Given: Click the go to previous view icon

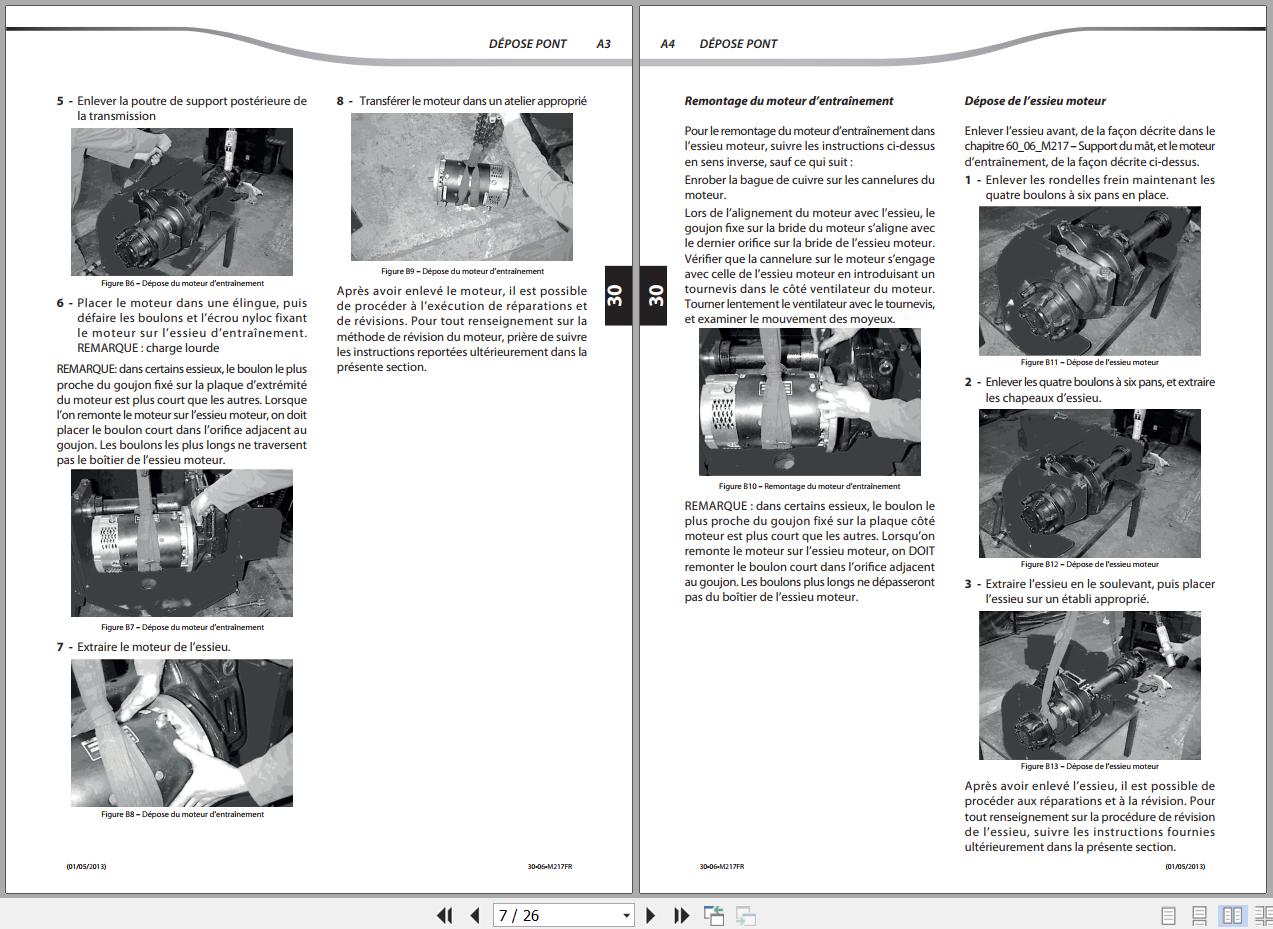Looking at the screenshot, I should coord(714,915).
